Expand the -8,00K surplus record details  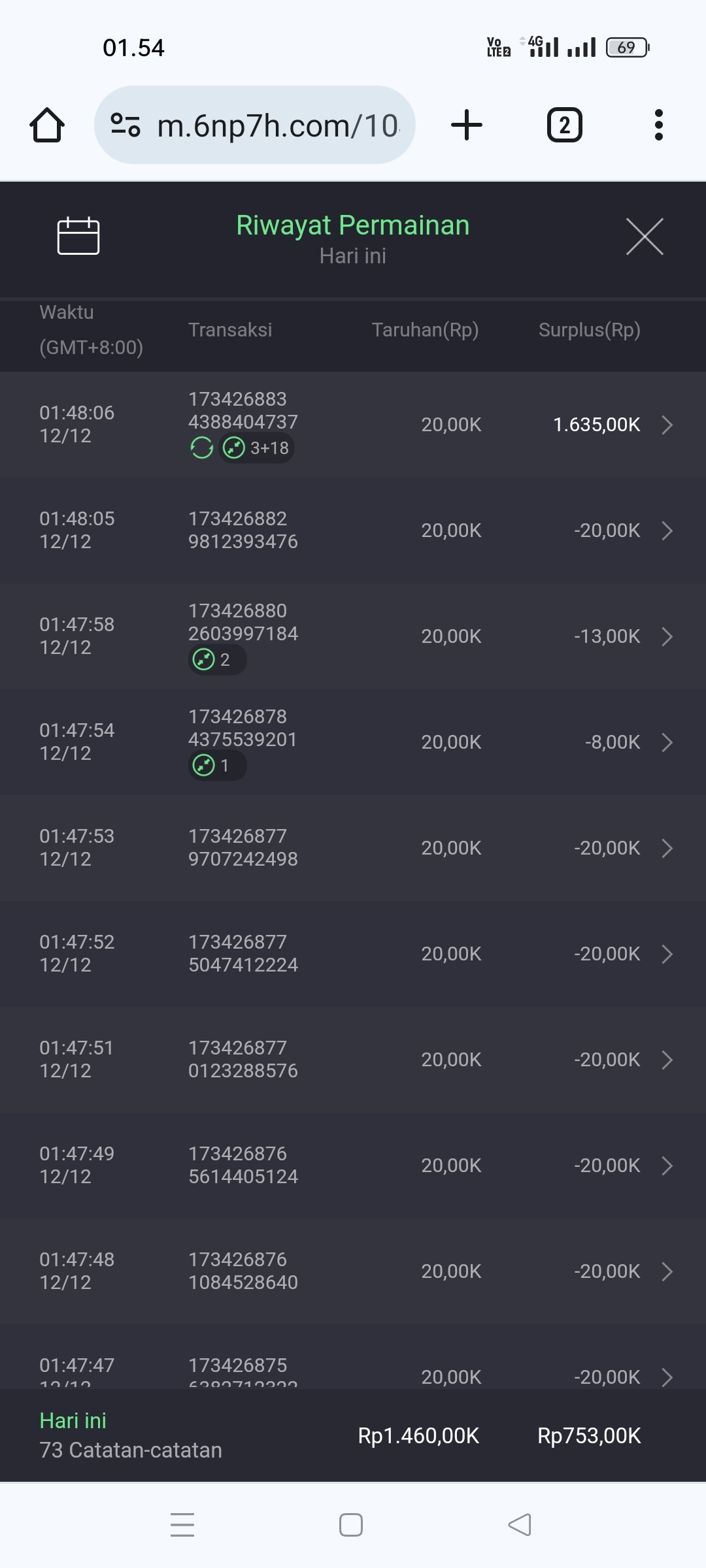click(x=667, y=742)
